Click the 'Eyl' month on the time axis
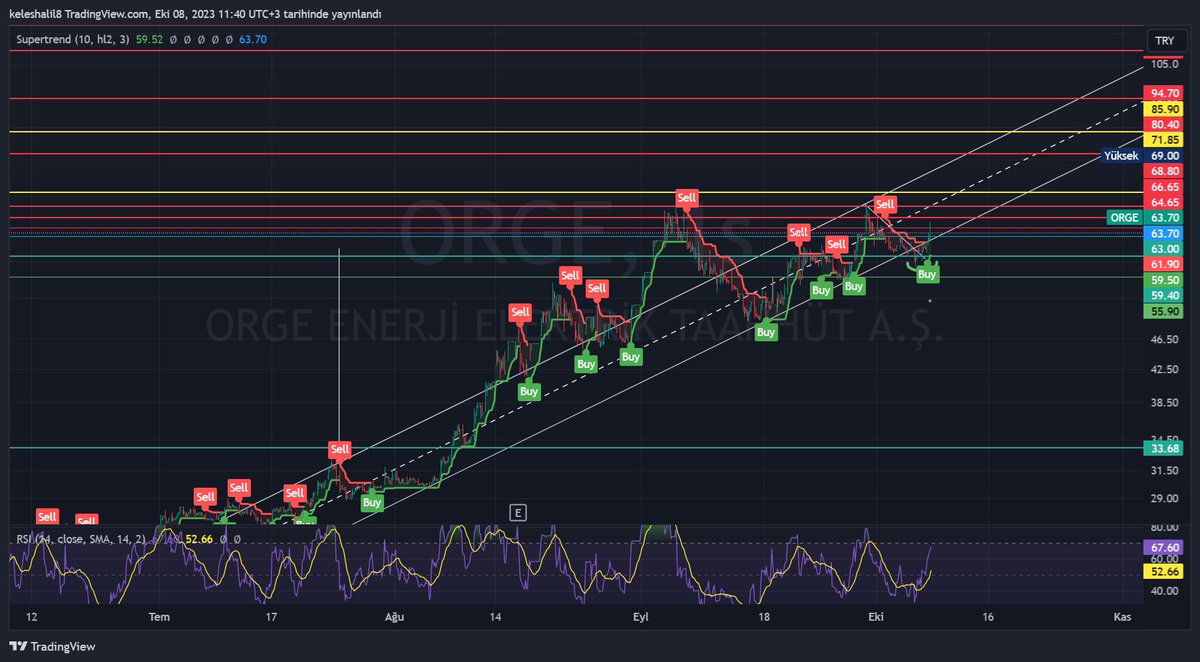1200x662 pixels. coord(640,618)
